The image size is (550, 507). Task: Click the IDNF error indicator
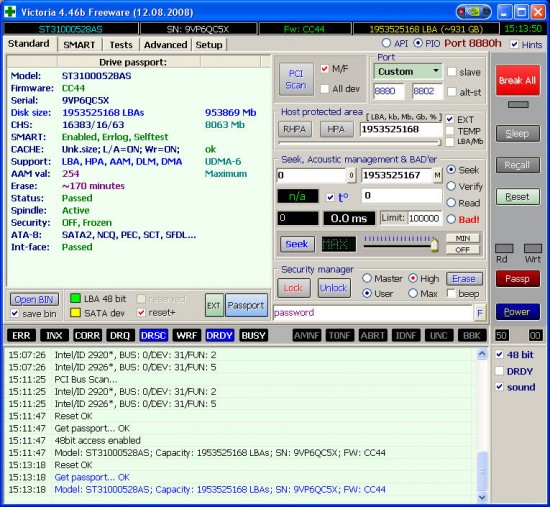click(x=406, y=335)
